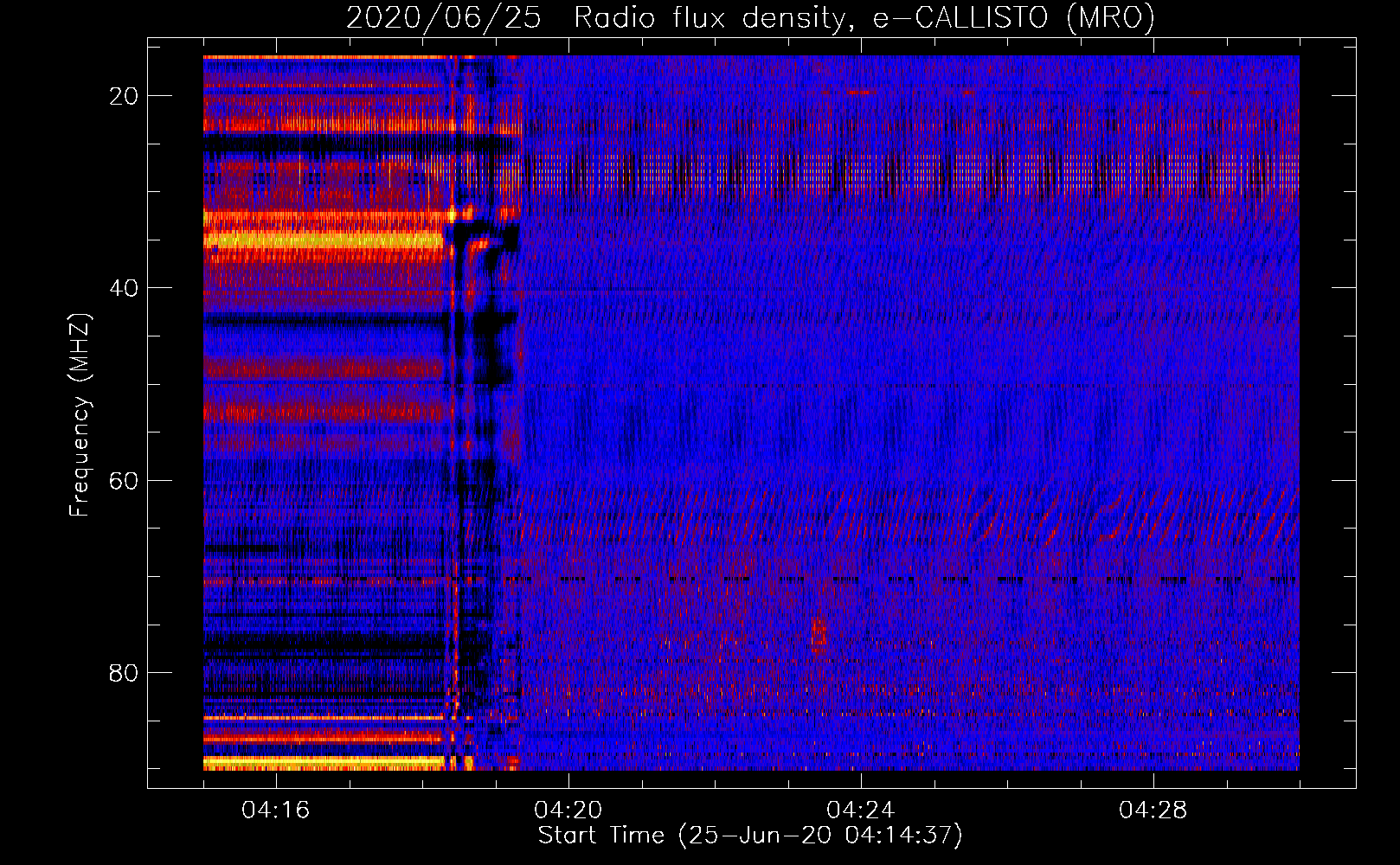
Task: Click the y-axis tick label '60'
Action: click(x=124, y=480)
